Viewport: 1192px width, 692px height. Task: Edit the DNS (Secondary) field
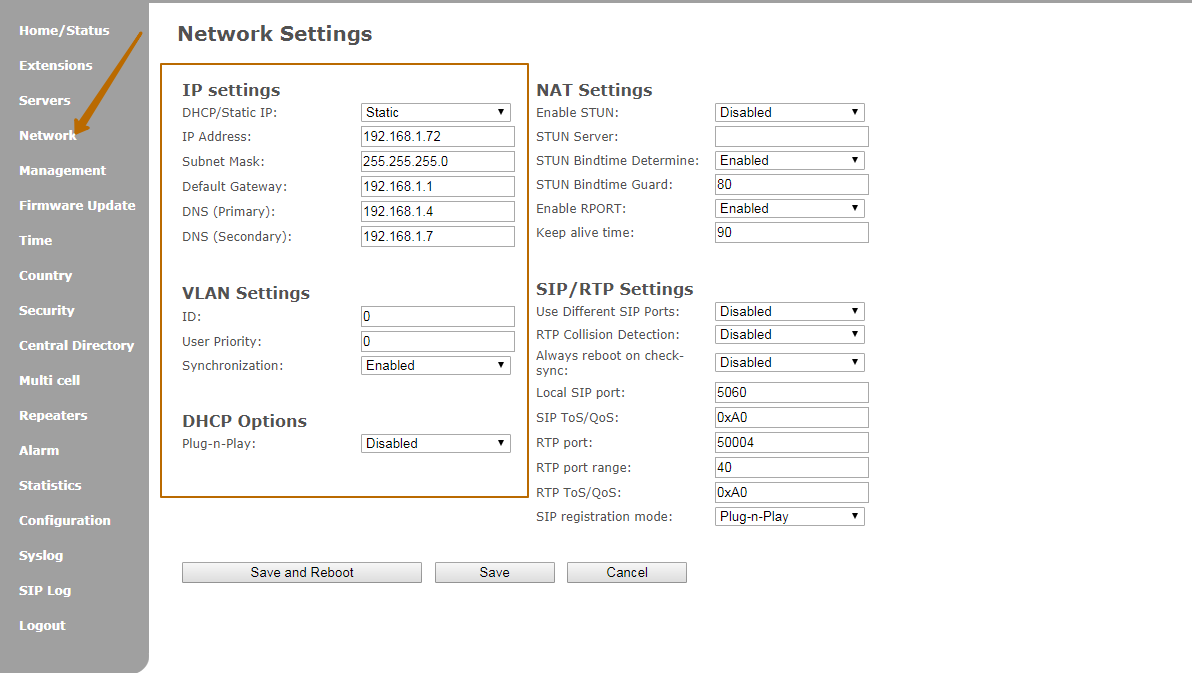438,236
